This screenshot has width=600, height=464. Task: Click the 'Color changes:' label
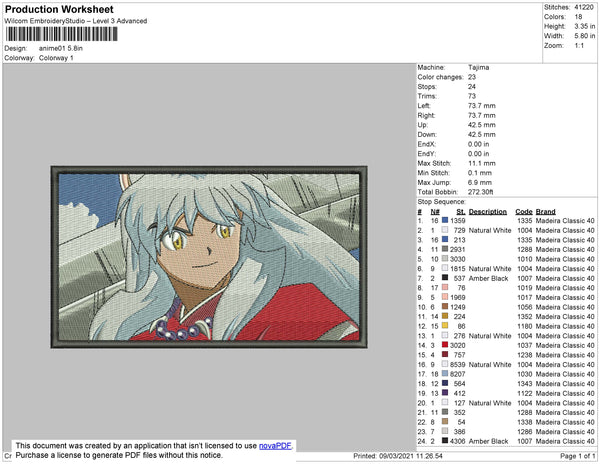(440, 77)
